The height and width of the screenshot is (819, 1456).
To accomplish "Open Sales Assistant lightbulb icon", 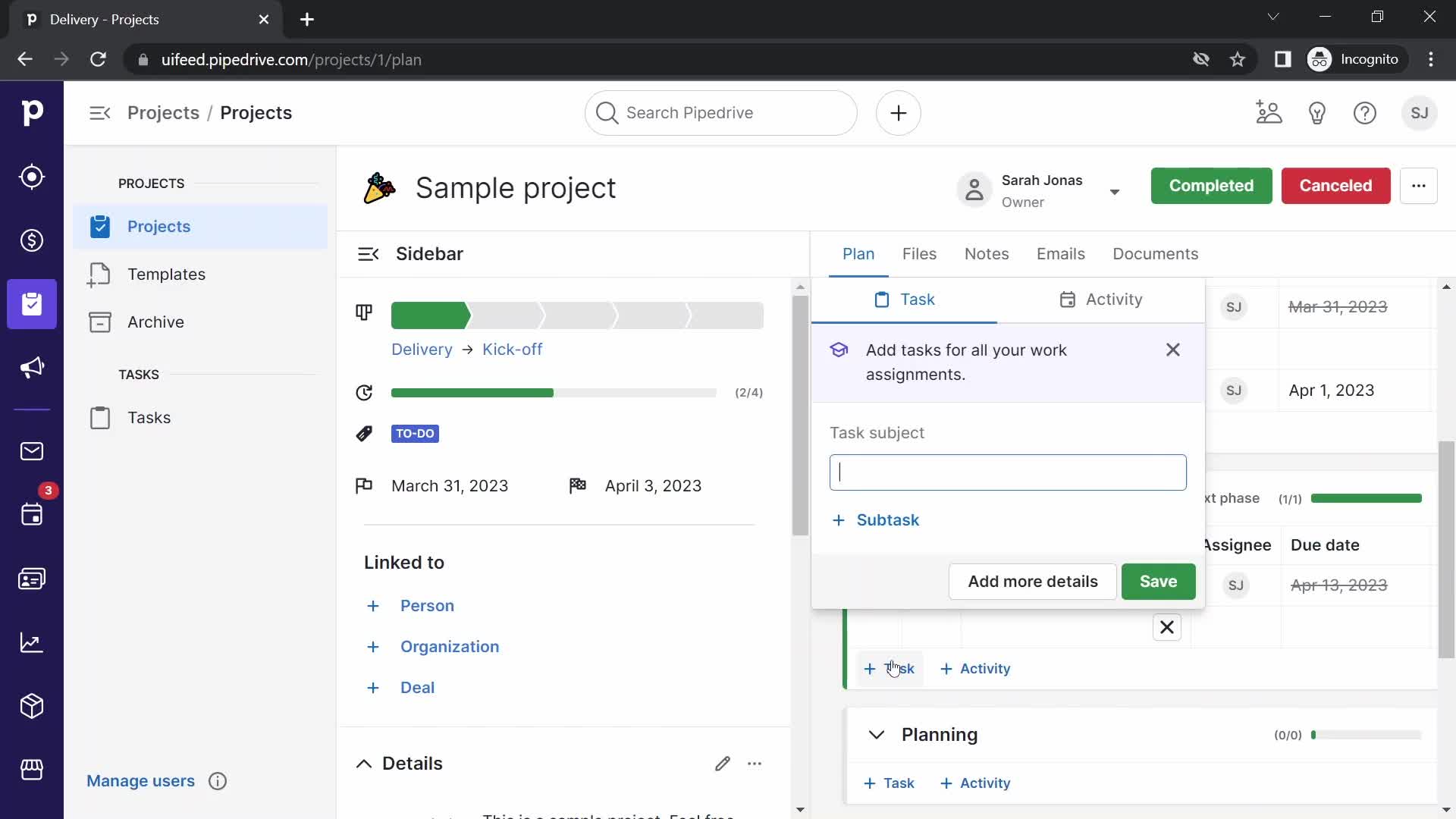I will [1317, 113].
